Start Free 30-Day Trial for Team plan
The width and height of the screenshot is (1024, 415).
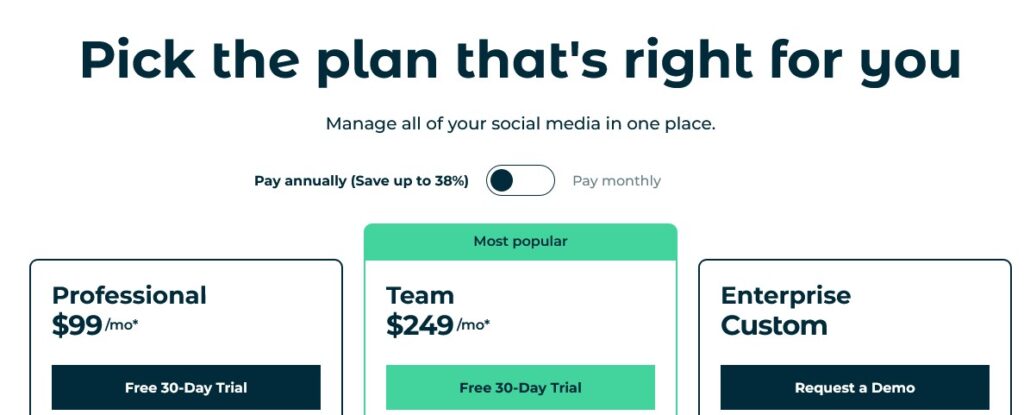520,388
